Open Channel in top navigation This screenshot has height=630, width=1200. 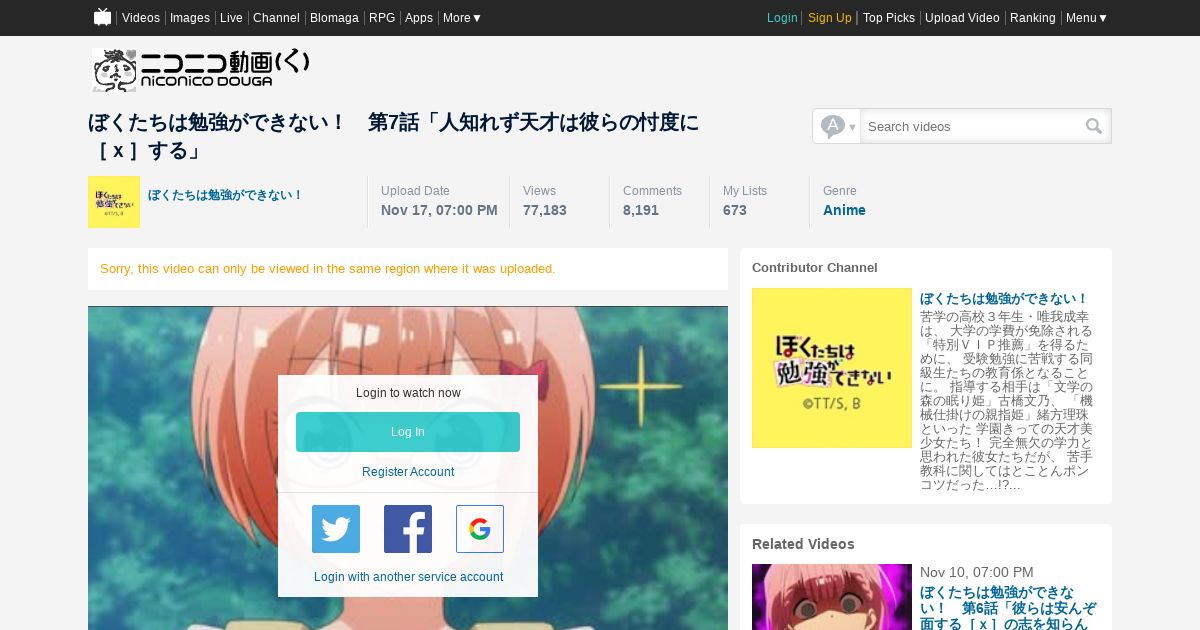(x=276, y=18)
